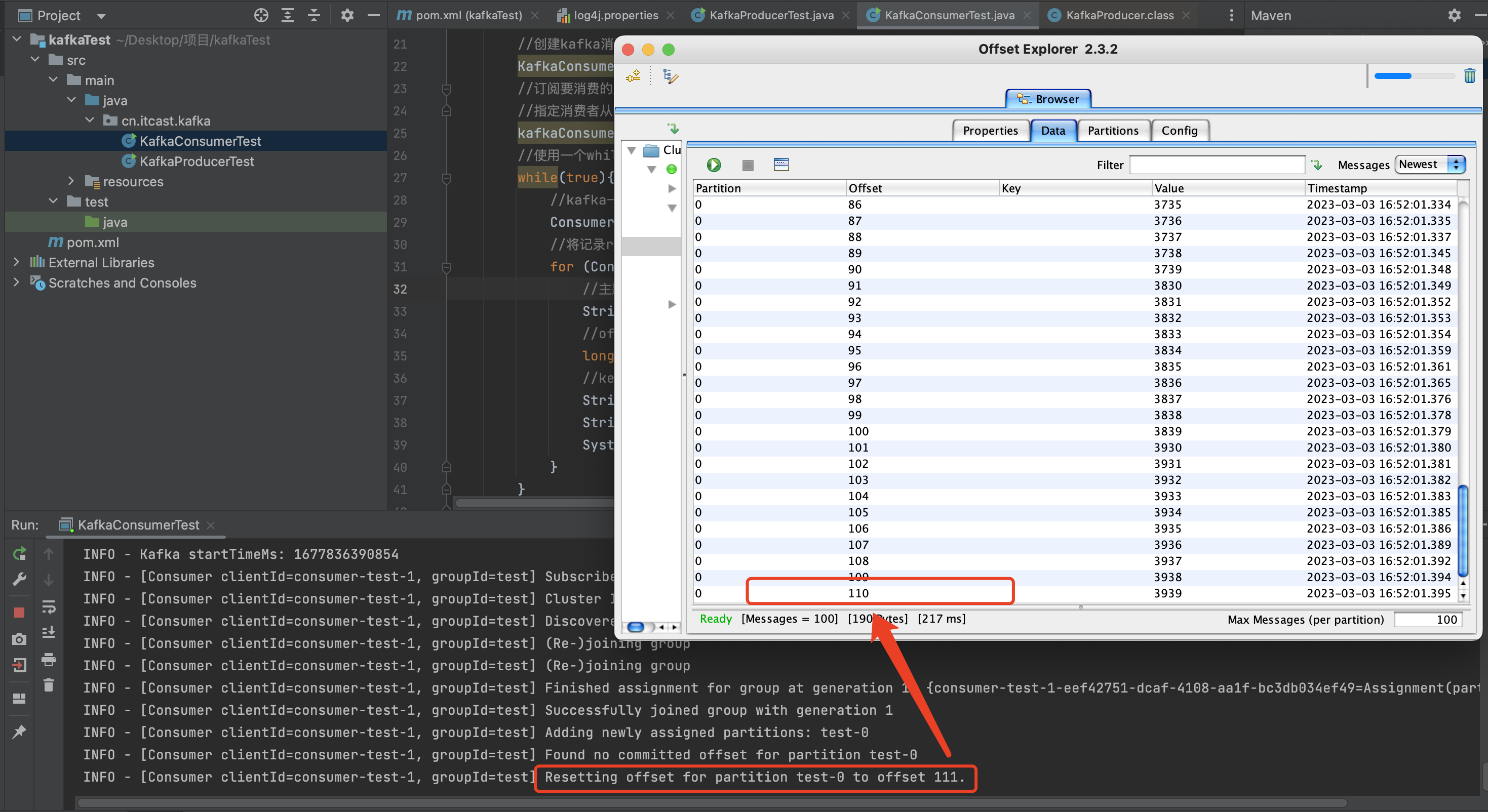The width and height of the screenshot is (1488, 812).
Task: Open the Properties tab in Offset Explorer
Action: point(990,131)
